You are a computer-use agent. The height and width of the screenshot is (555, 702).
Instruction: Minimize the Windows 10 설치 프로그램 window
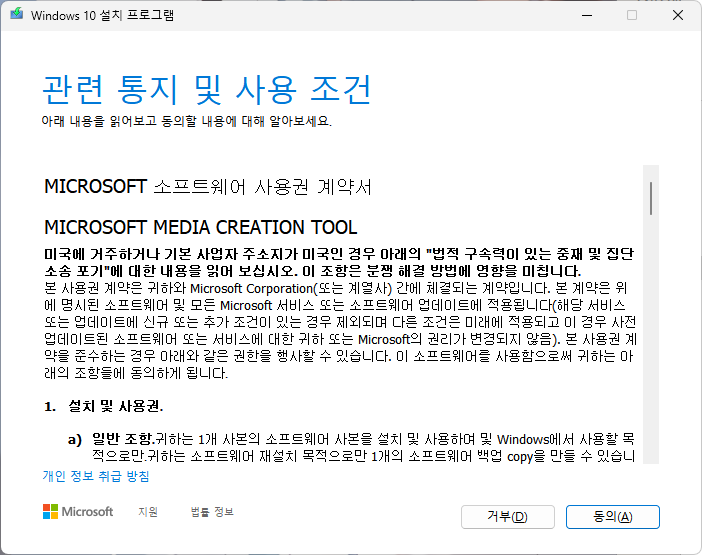587,15
